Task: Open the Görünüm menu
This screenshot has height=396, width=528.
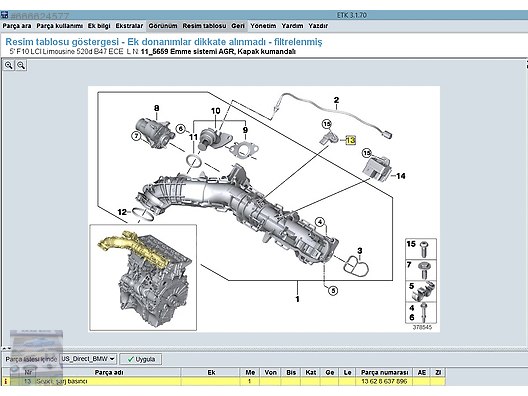Action: [x=163, y=26]
